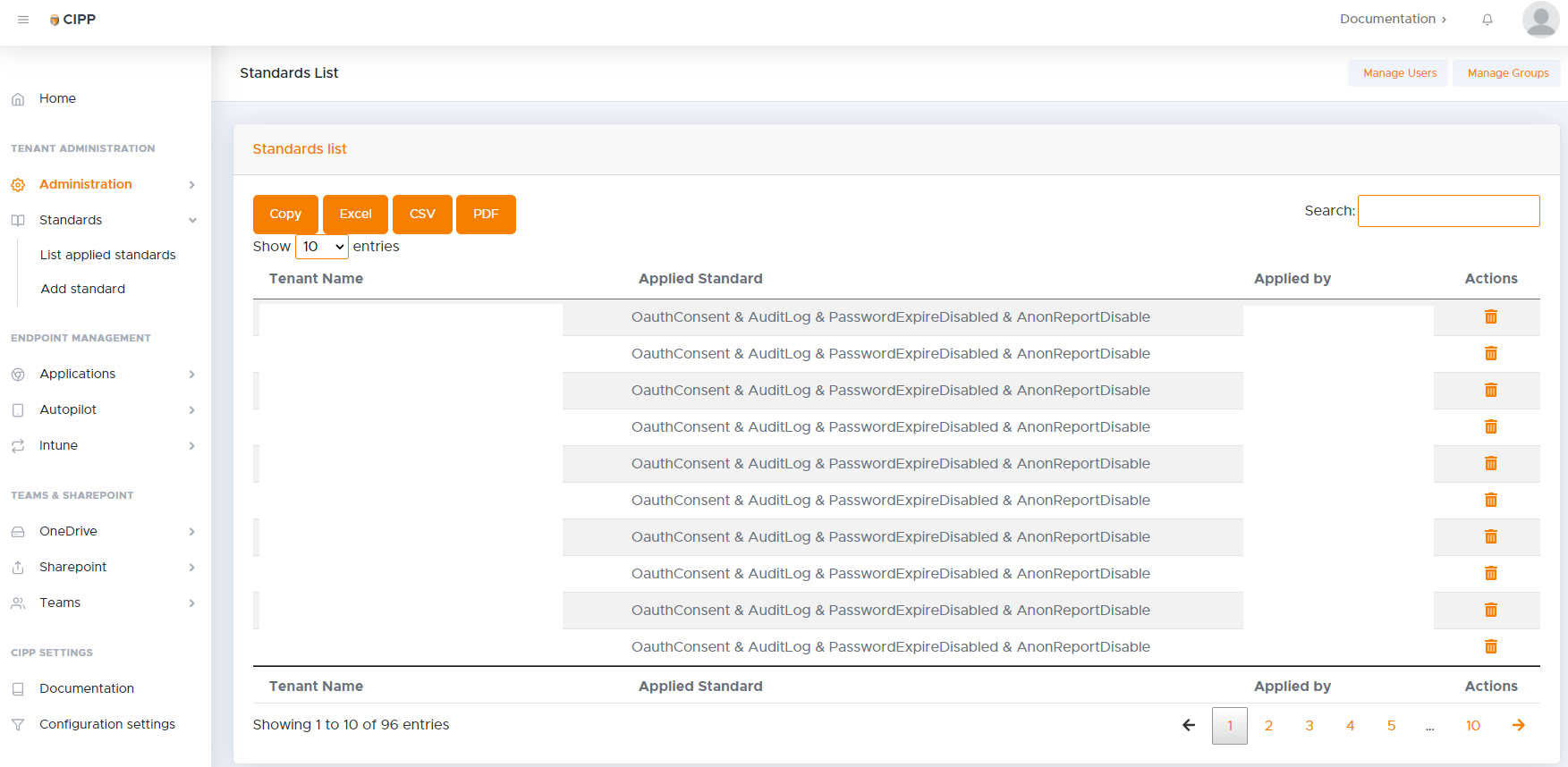1568x767 pixels.
Task: Click the PDF export button
Action: (x=486, y=215)
